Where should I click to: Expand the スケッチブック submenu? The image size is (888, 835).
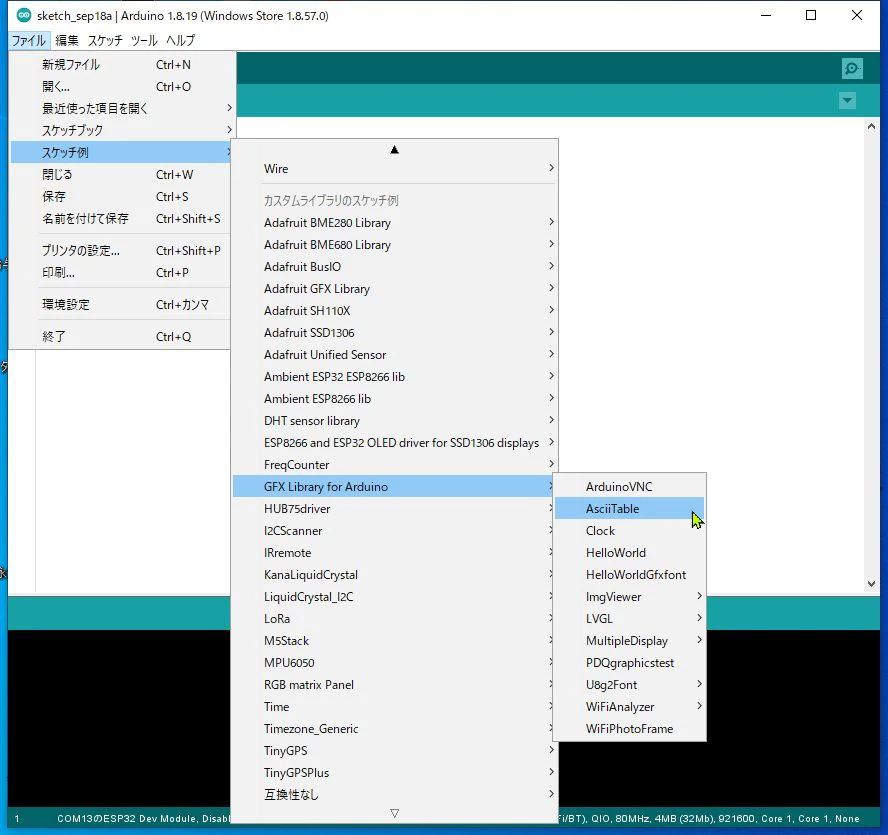(x=120, y=130)
